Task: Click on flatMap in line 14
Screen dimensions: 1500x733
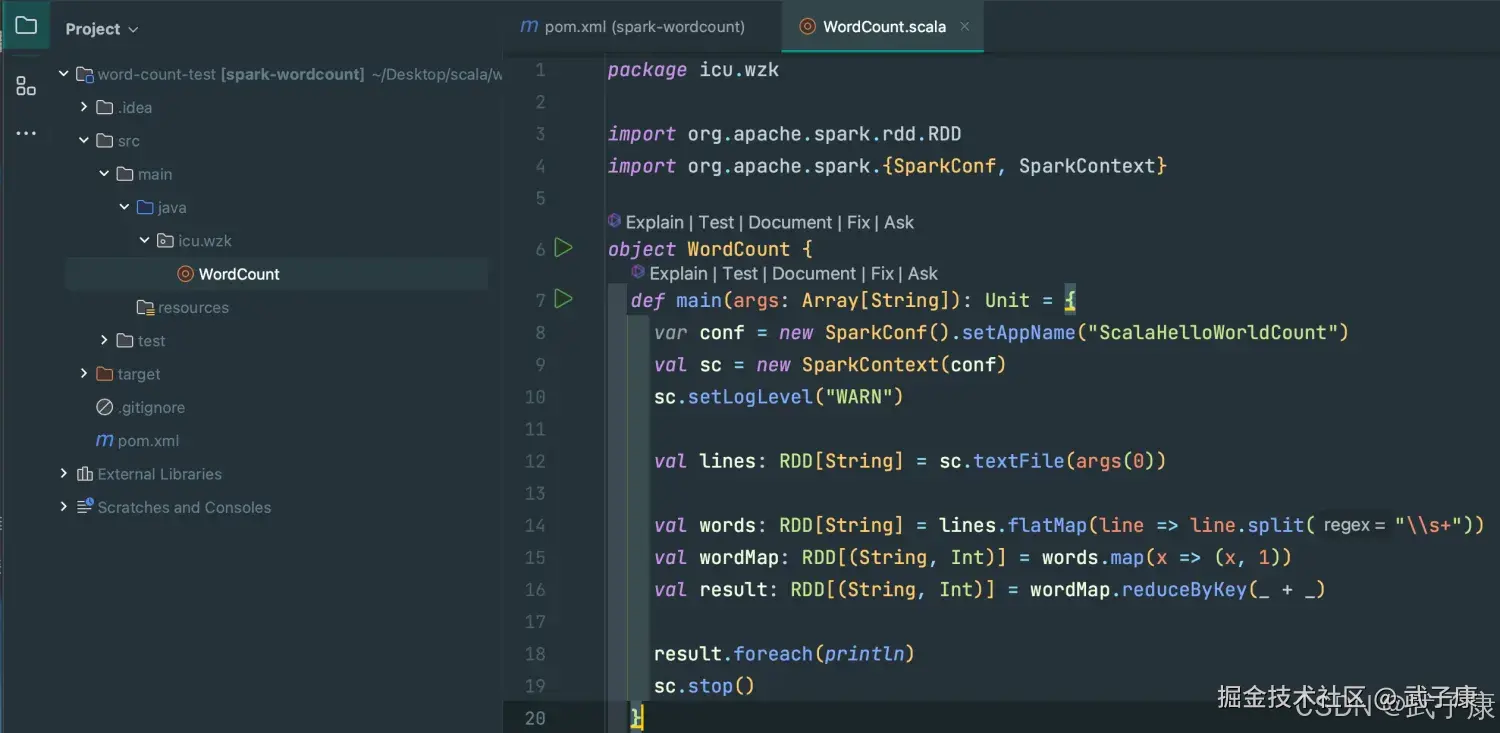Action: pyautogui.click(x=1047, y=525)
